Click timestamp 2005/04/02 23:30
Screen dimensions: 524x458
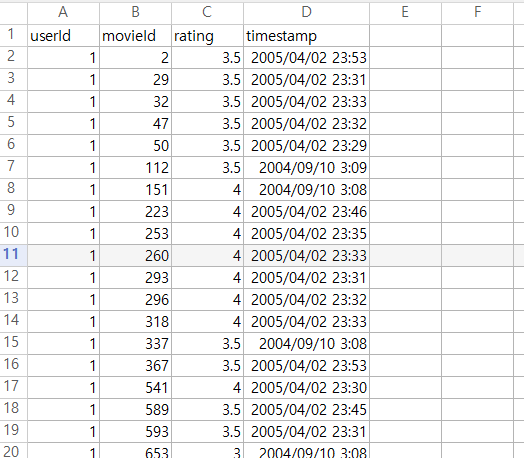click(x=306, y=388)
